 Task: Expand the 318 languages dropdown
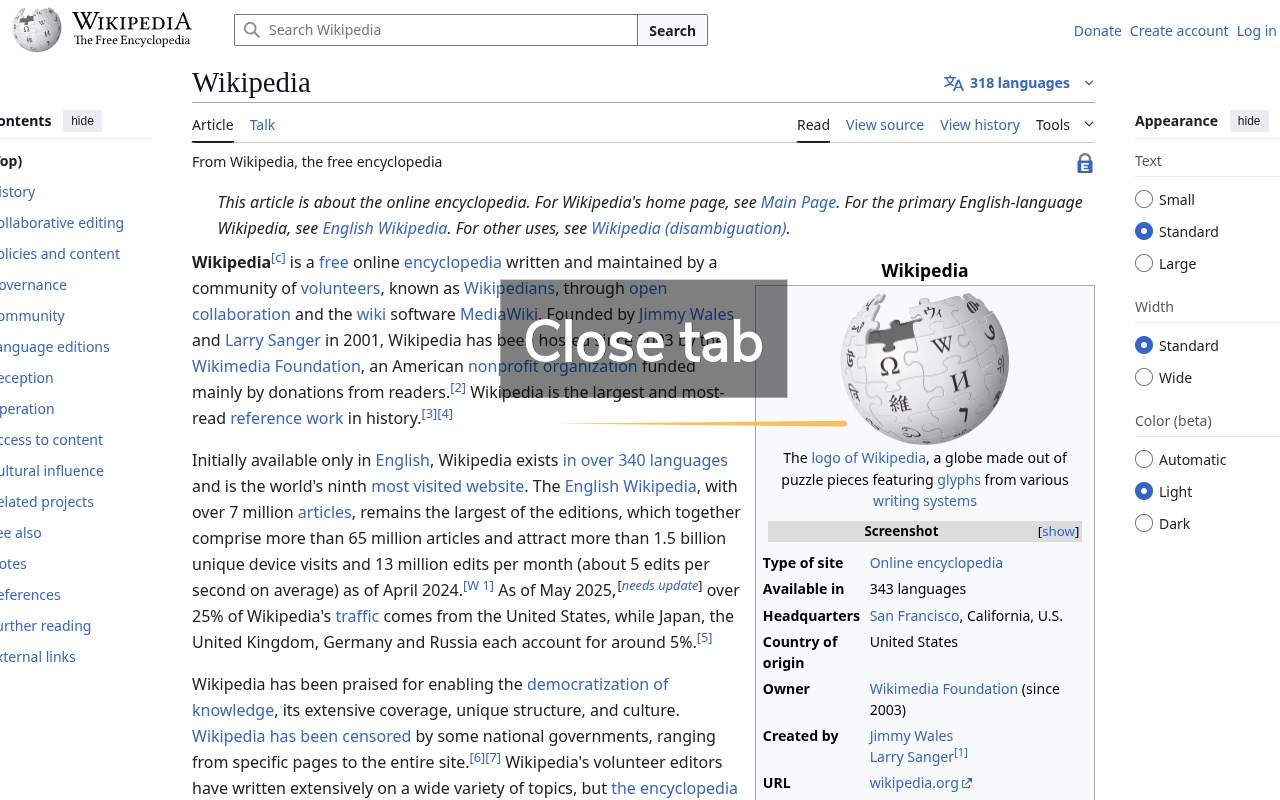click(x=1019, y=83)
